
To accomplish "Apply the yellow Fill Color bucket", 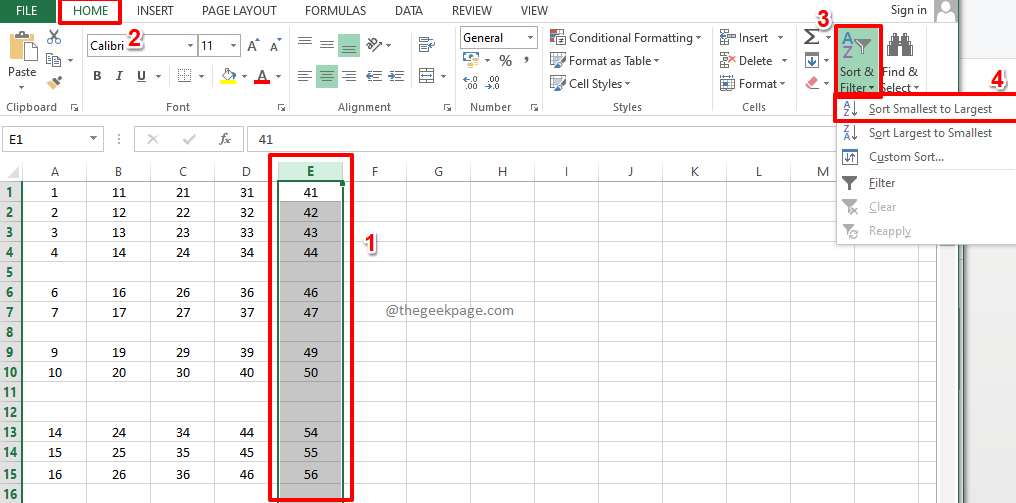I will click(228, 76).
